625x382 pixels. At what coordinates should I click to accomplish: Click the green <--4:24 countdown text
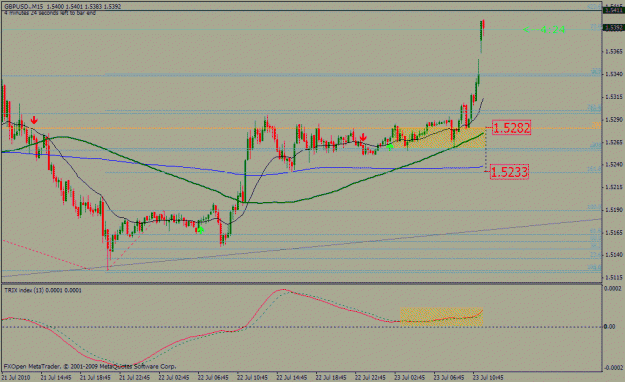pyautogui.click(x=544, y=30)
